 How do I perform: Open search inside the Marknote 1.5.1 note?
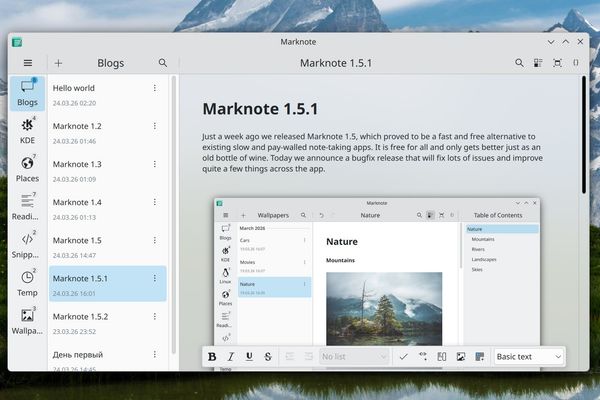519,63
